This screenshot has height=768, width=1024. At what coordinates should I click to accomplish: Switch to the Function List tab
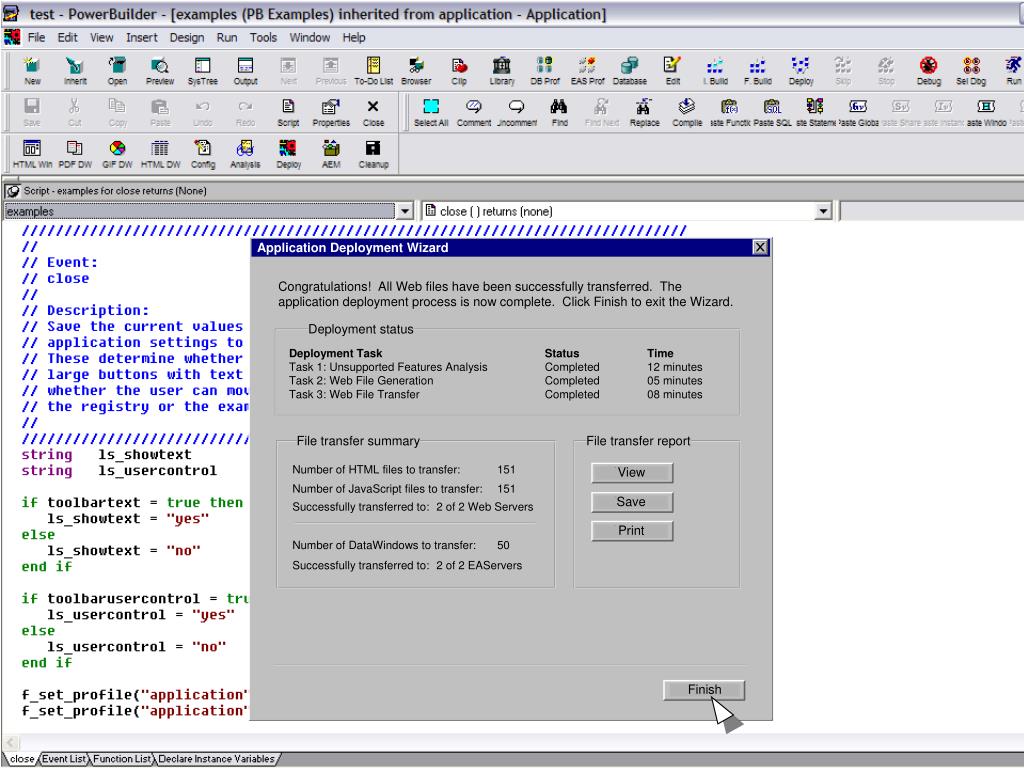pyautogui.click(x=122, y=759)
